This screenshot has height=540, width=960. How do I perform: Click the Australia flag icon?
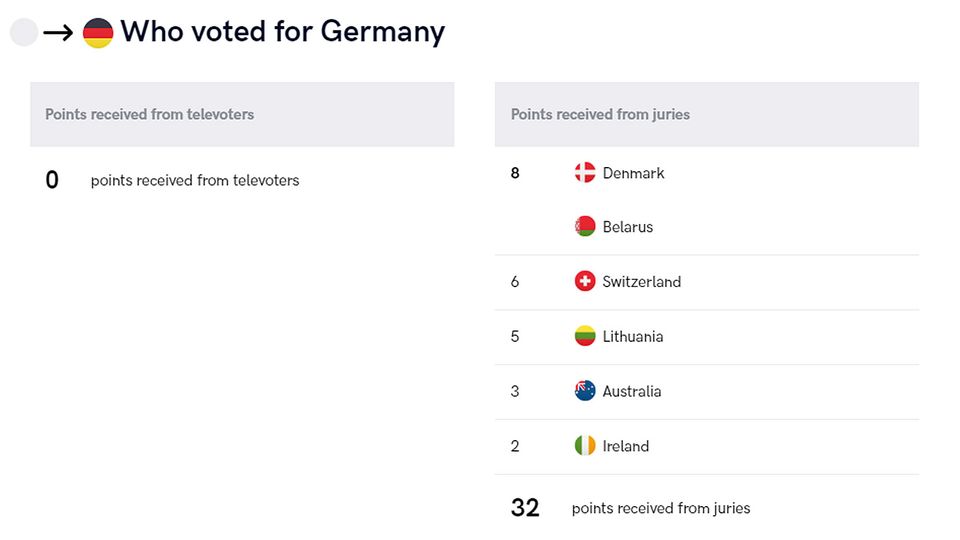click(585, 391)
